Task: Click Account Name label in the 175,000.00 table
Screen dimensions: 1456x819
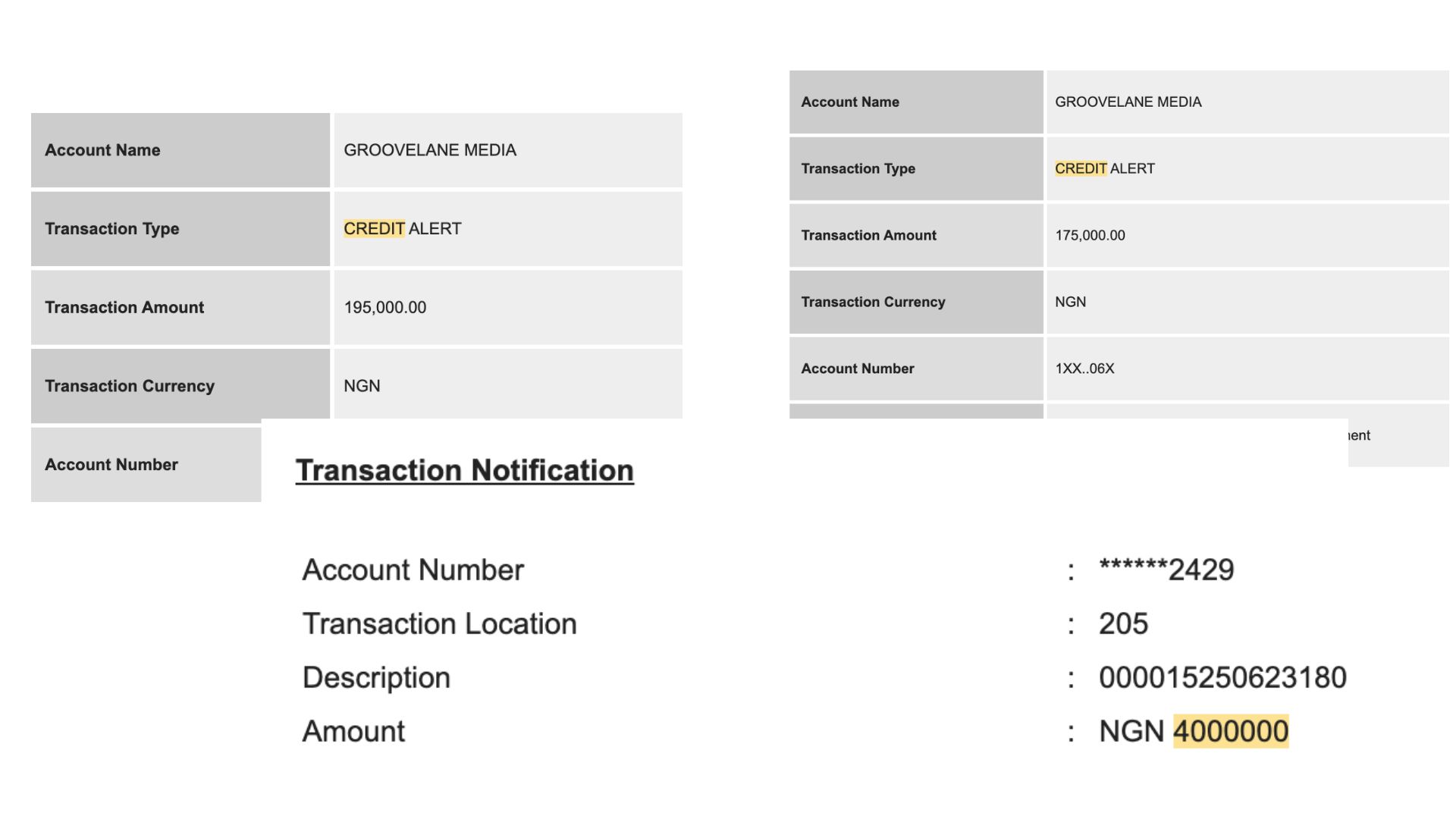Action: click(x=850, y=102)
